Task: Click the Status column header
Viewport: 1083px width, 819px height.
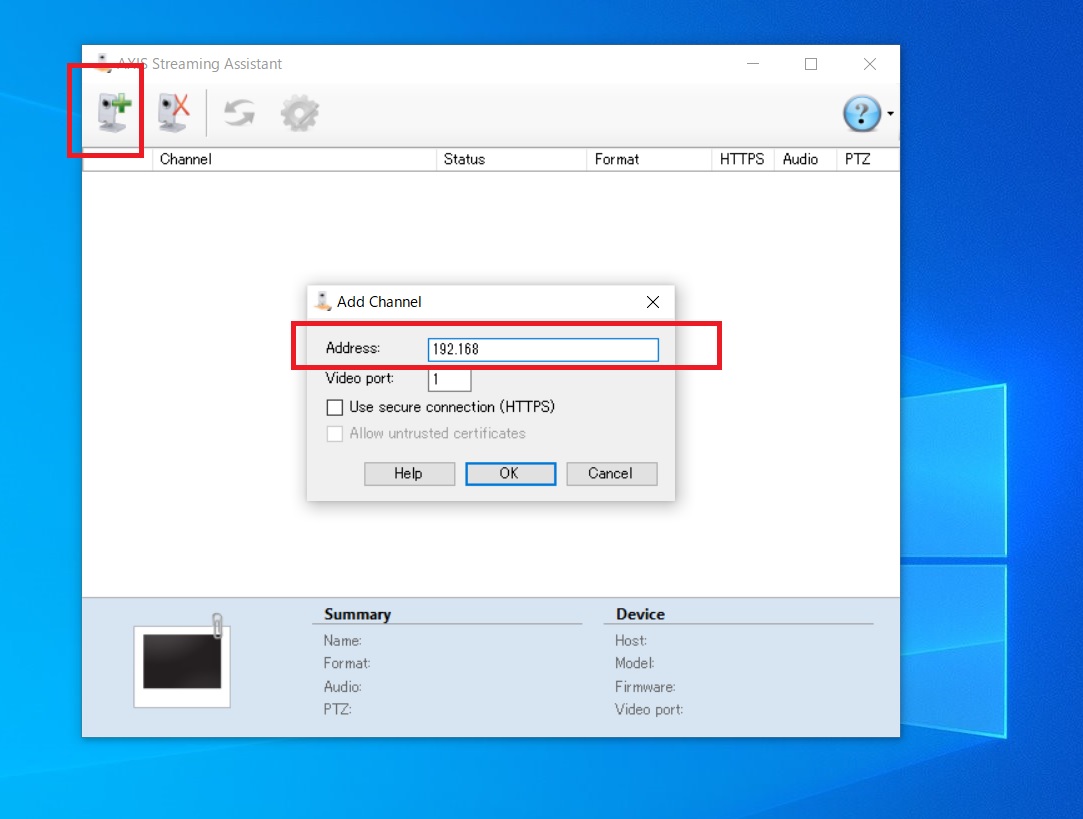Action: (511, 160)
